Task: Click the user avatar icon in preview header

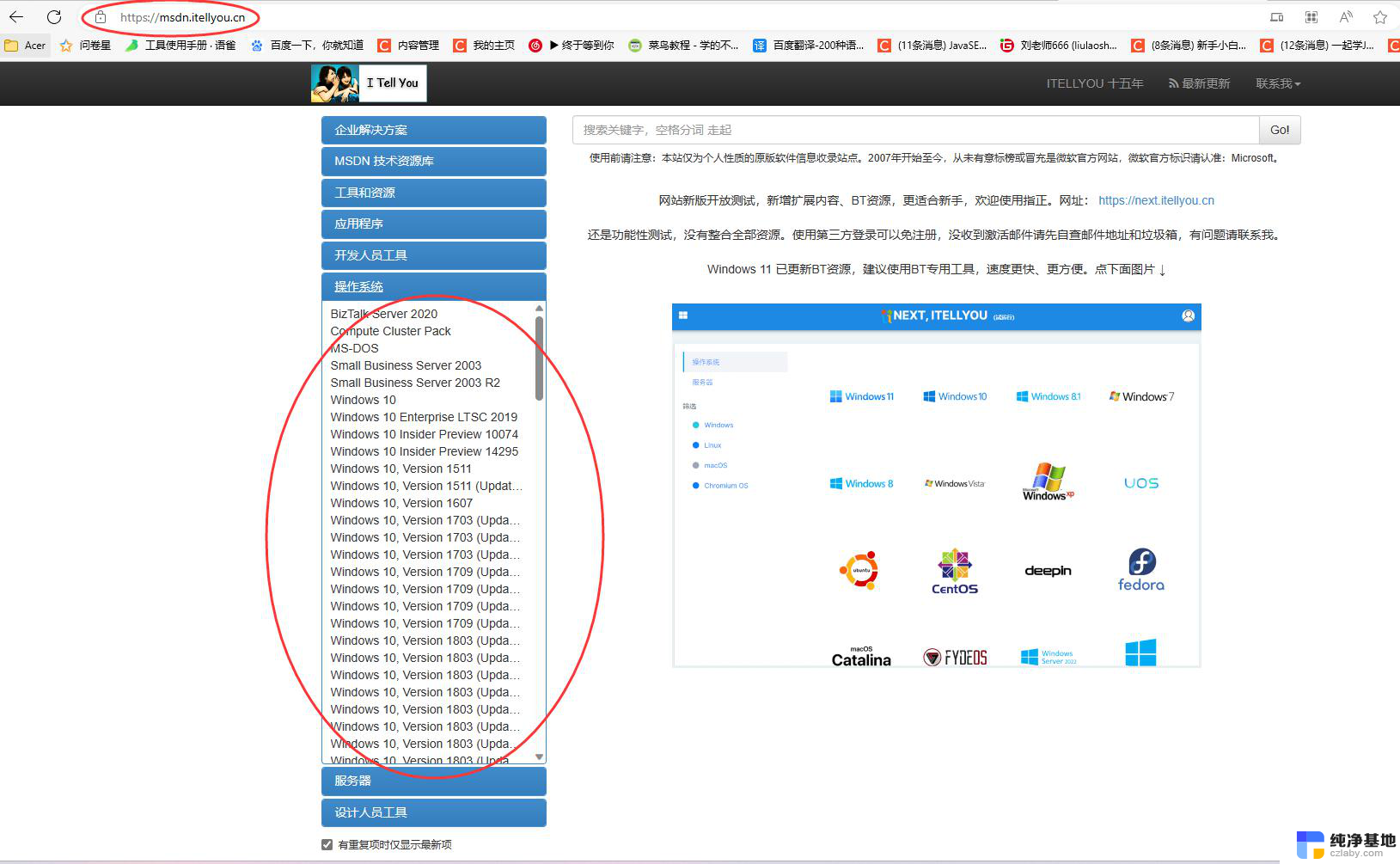Action: click(1189, 316)
